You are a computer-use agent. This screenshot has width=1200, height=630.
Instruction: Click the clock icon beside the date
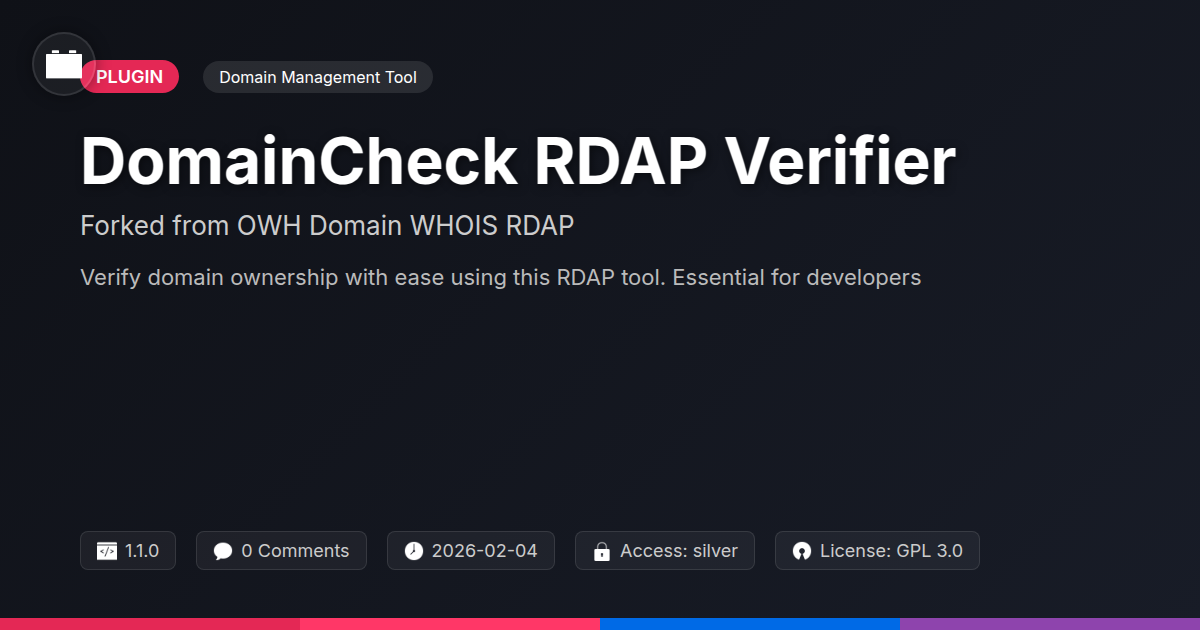click(414, 551)
